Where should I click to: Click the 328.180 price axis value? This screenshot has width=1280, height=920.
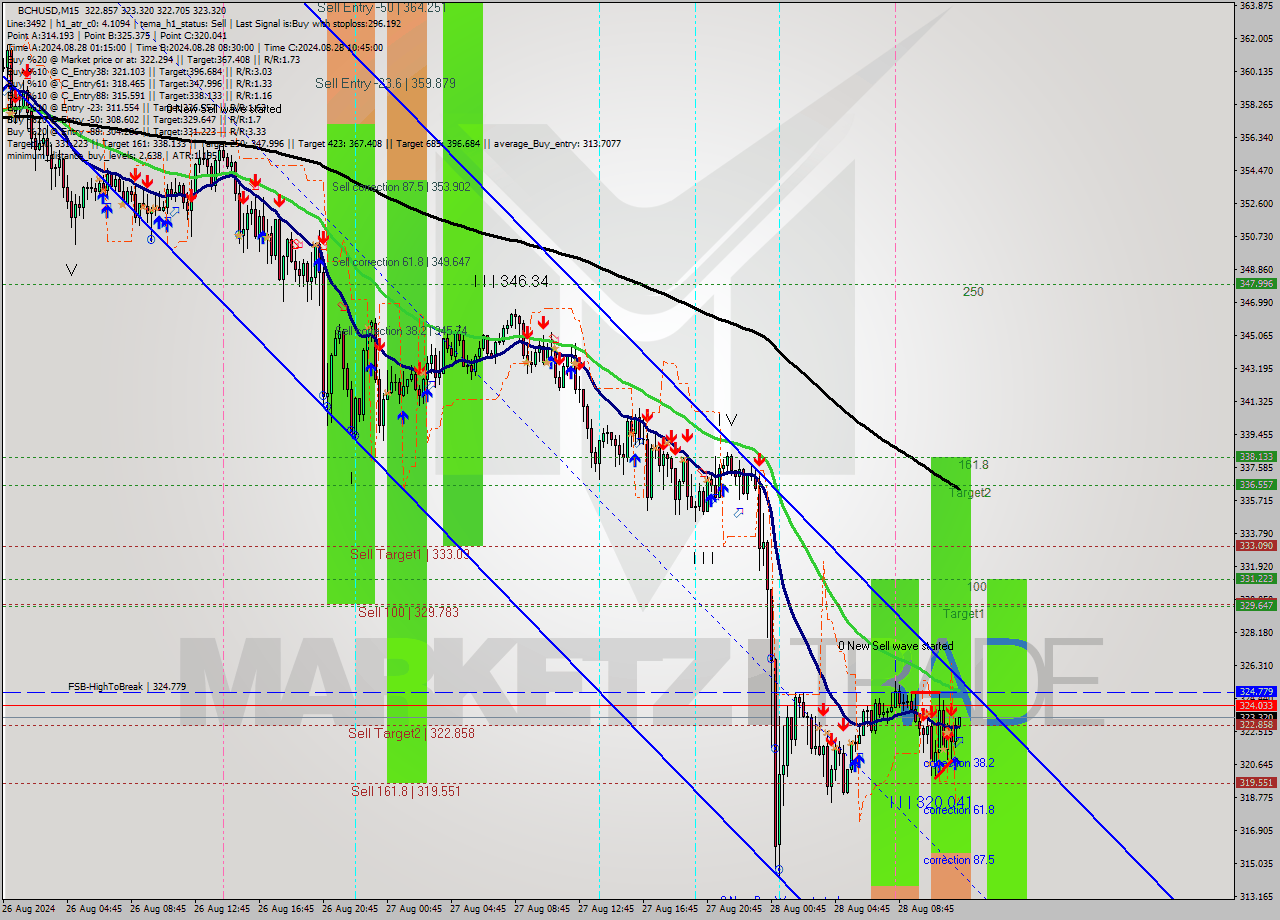tap(1256, 633)
